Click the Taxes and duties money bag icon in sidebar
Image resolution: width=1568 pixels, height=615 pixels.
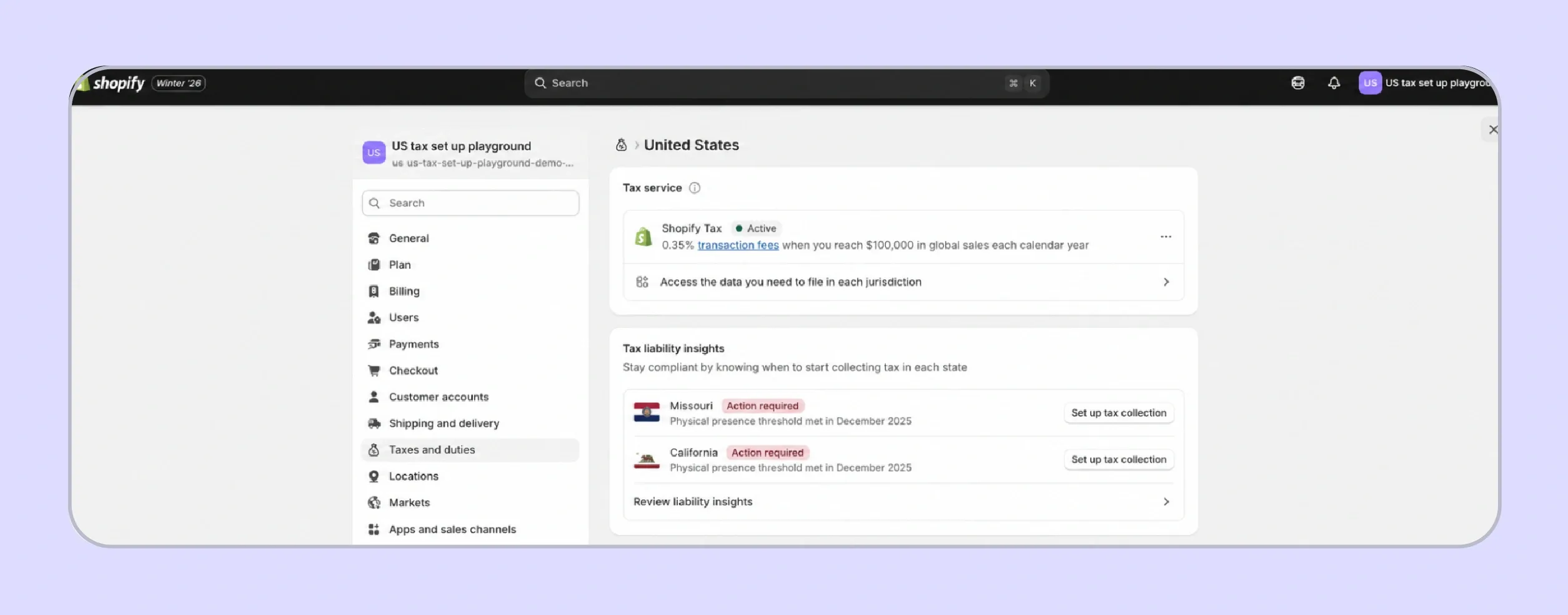374,450
